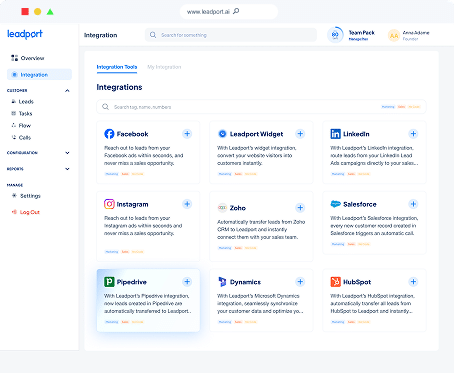
Task: Click the Integrations heading
Action: tap(119, 87)
